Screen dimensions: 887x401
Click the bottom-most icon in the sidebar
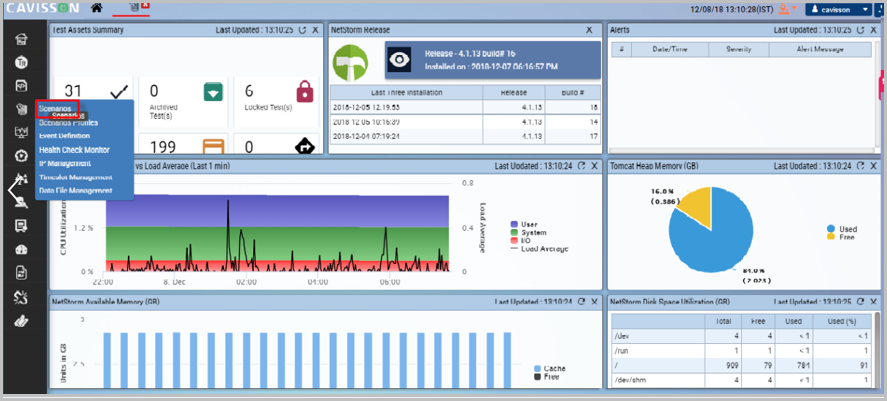21,320
